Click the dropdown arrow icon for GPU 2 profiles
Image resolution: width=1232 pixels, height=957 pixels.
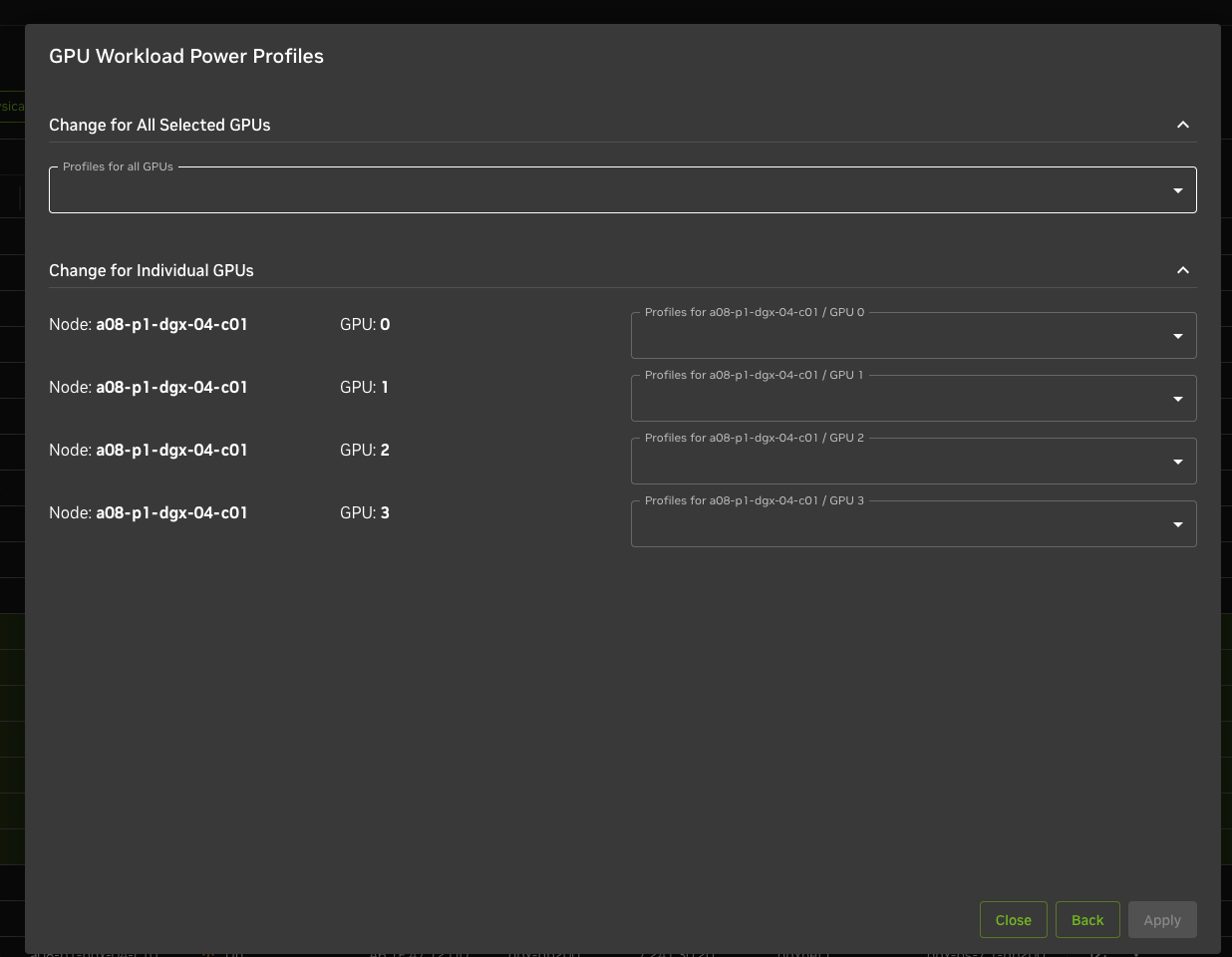[x=1177, y=462]
